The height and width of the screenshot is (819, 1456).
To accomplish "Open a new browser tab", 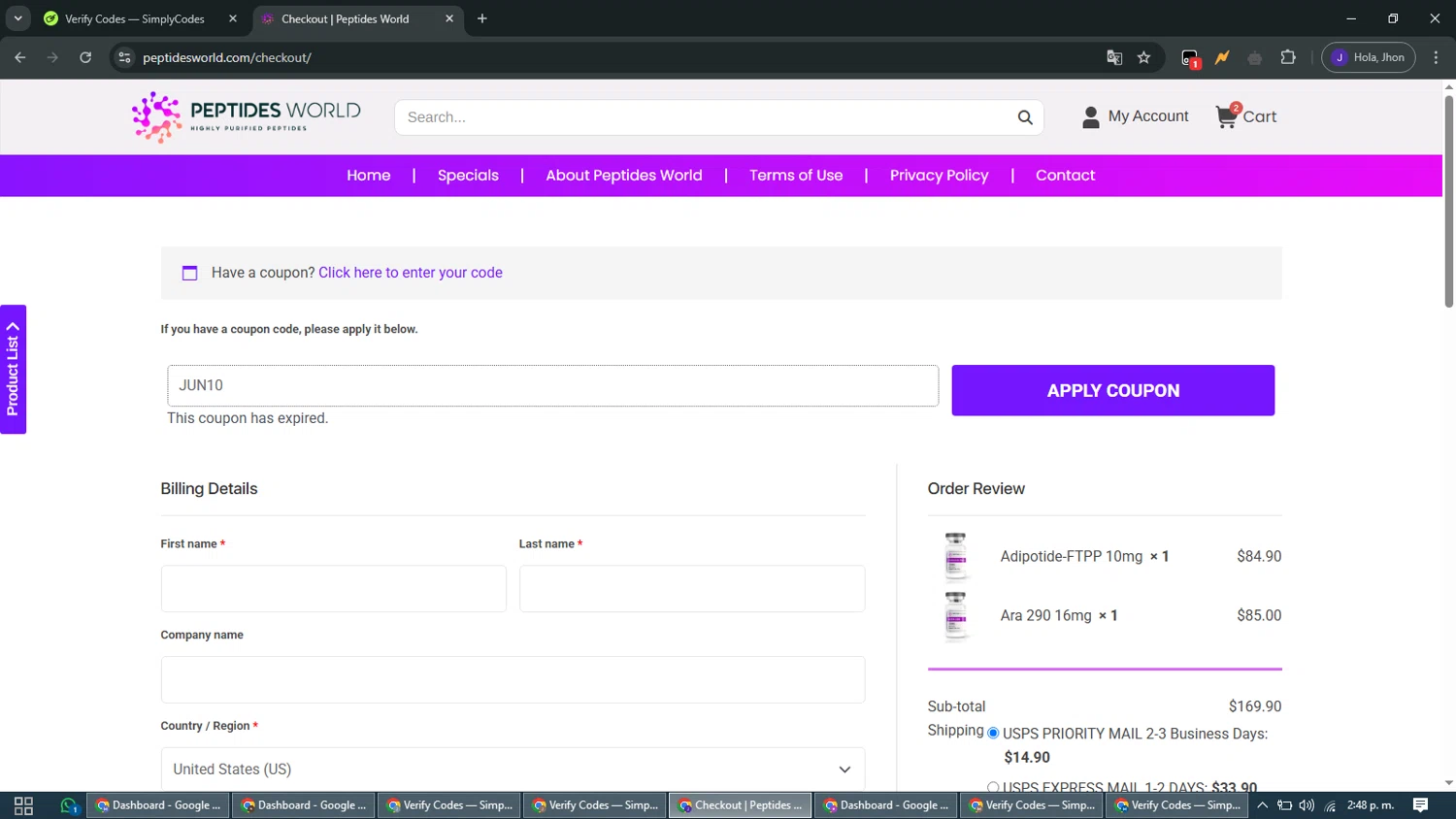I will coord(482,18).
